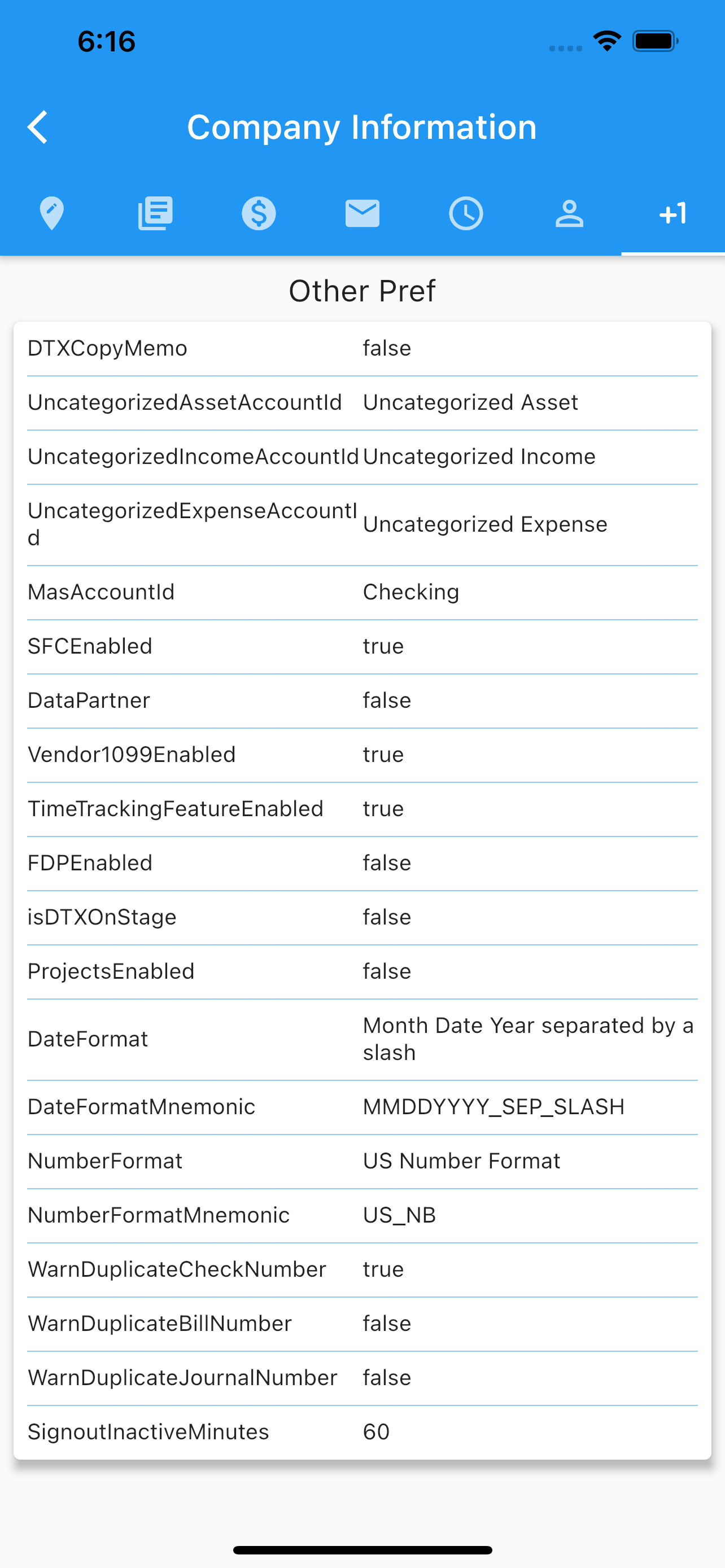
Task: Select the +1 other preferences tab
Action: 672,213
